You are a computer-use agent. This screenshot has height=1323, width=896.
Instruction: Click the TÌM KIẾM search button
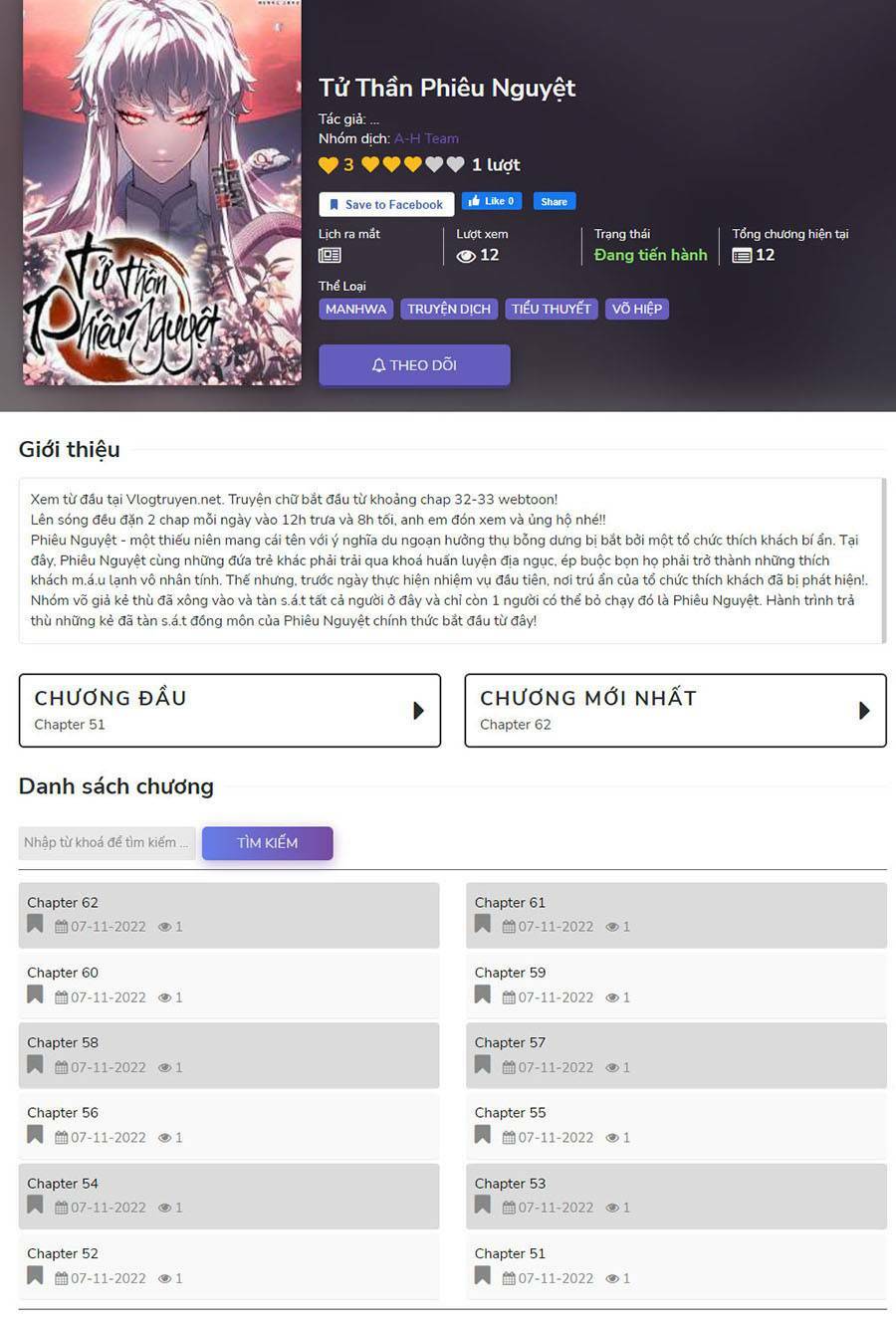pos(268,842)
